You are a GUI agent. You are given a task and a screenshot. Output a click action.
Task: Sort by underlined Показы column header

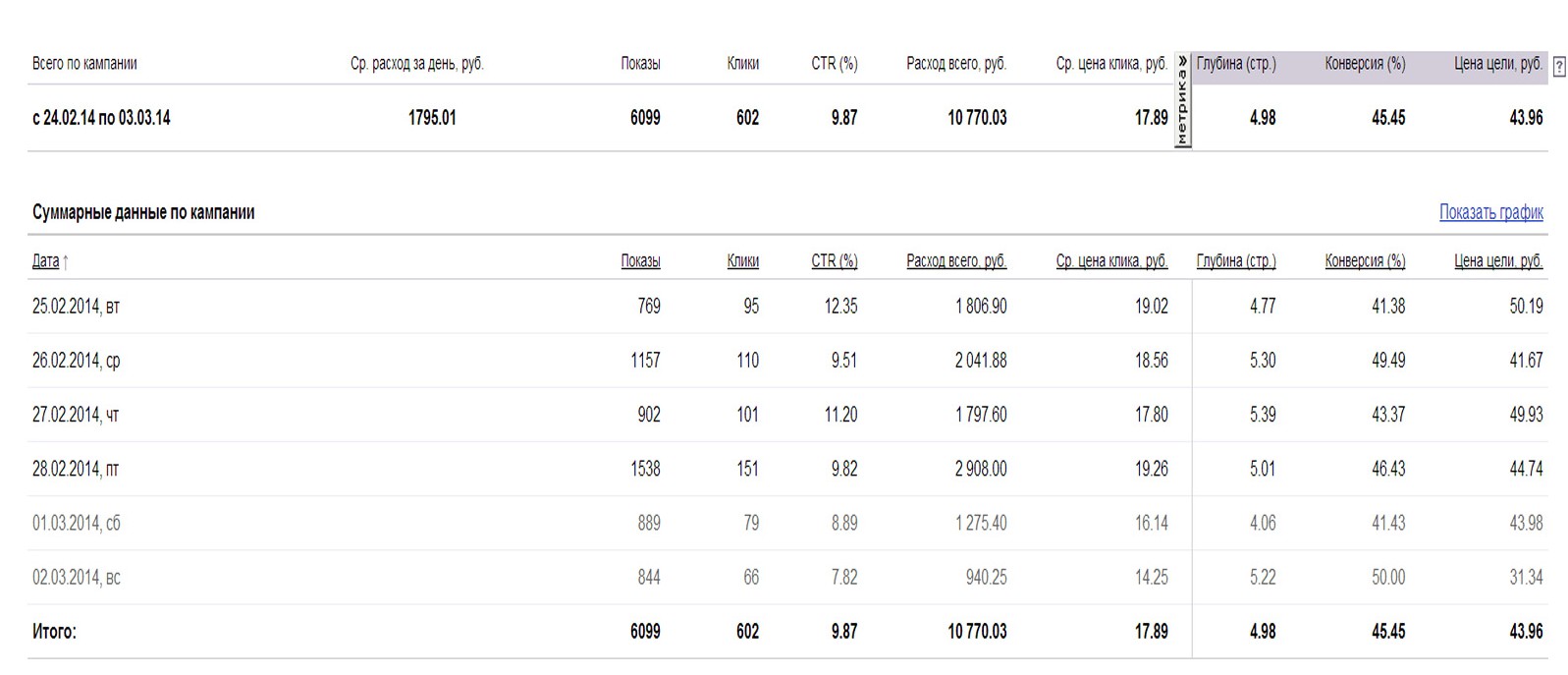pyautogui.click(x=640, y=261)
